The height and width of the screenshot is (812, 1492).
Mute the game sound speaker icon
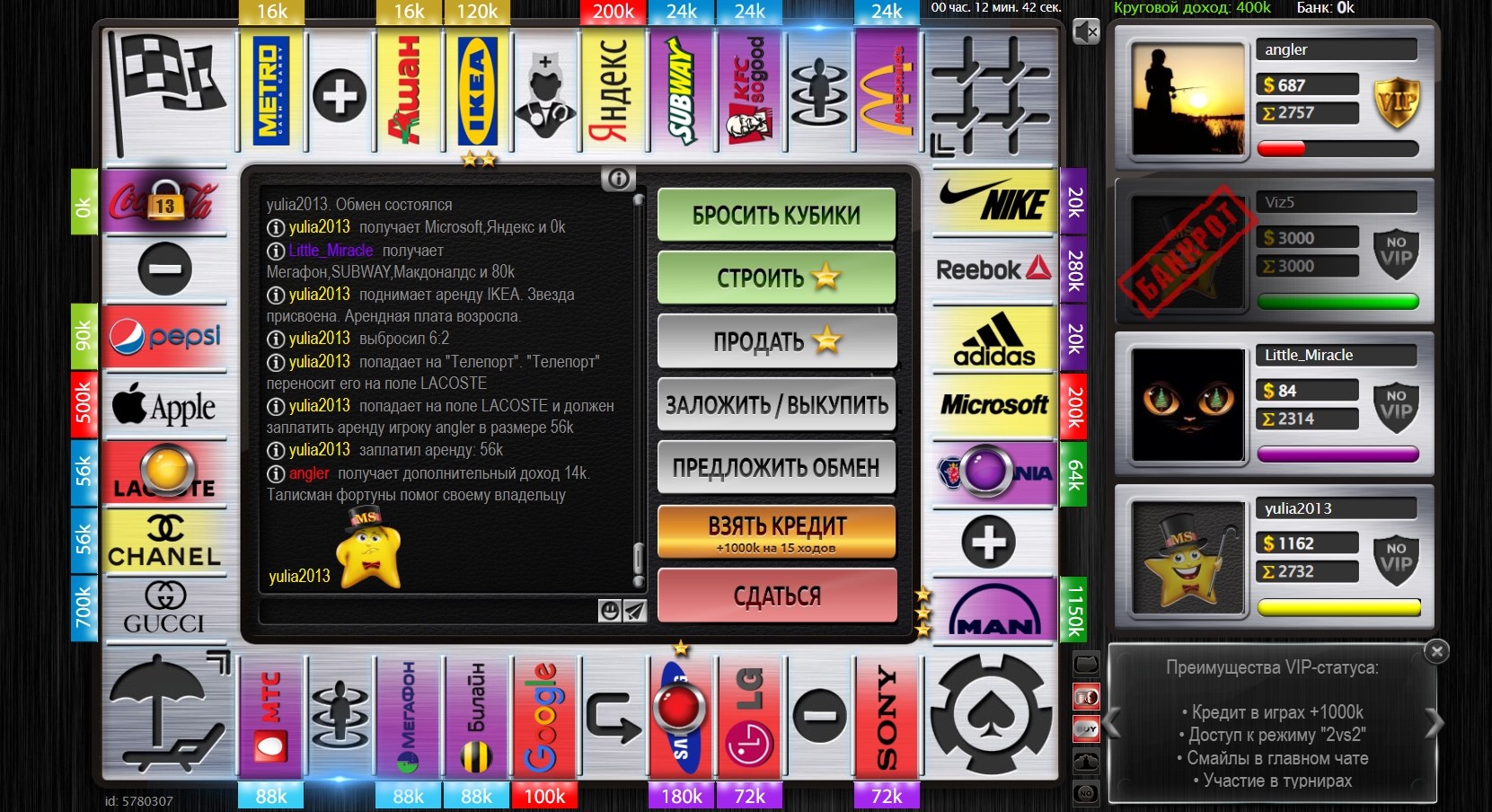pyautogui.click(x=1085, y=32)
